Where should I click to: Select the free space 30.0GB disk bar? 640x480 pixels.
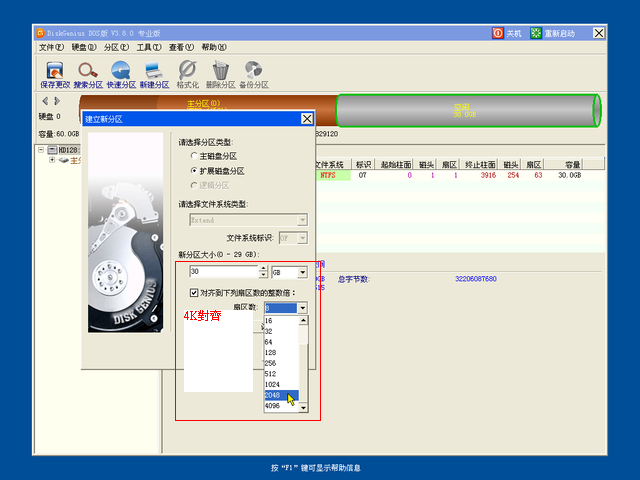(x=468, y=110)
